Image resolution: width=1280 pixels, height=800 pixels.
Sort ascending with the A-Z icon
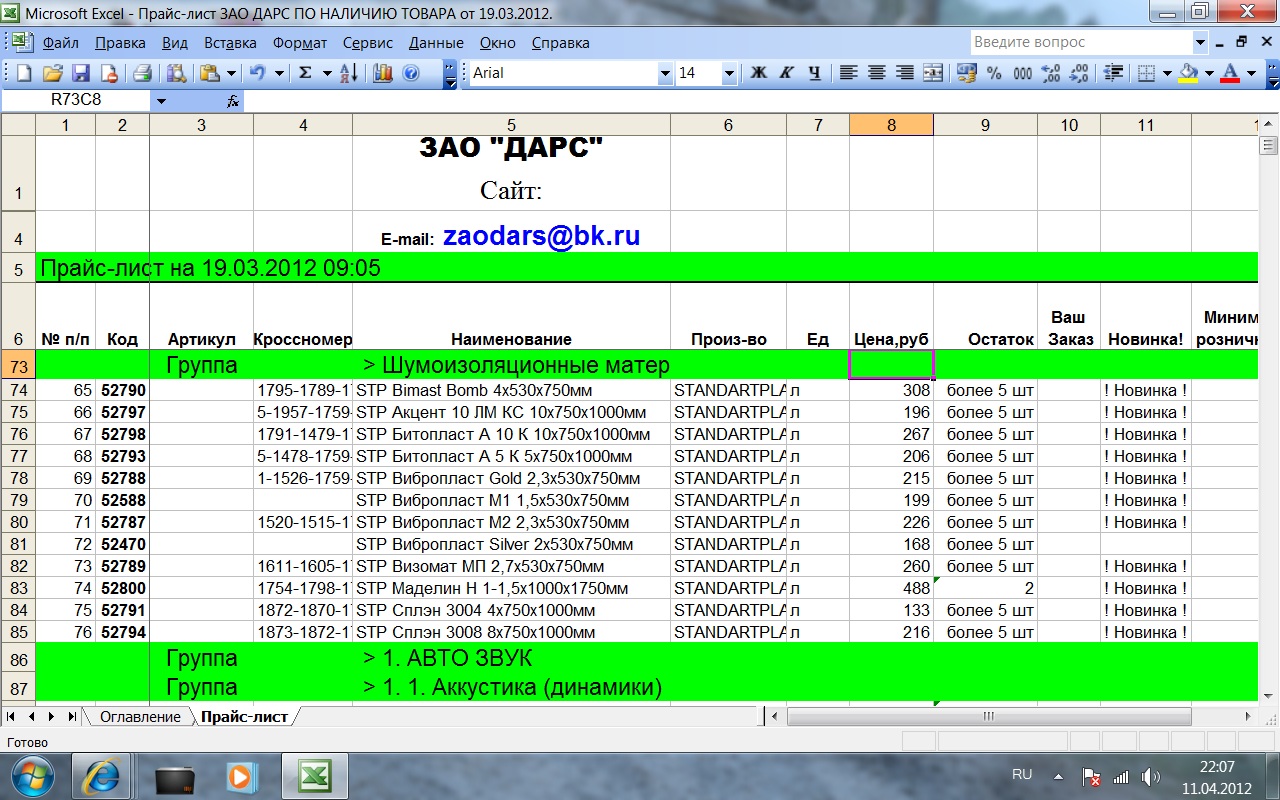click(x=349, y=73)
